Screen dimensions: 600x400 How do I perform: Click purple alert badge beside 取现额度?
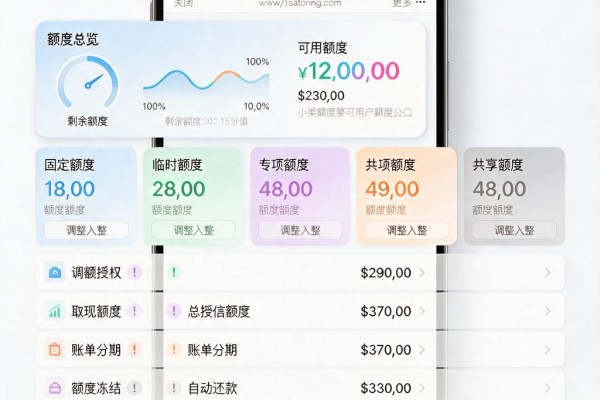pos(134,311)
